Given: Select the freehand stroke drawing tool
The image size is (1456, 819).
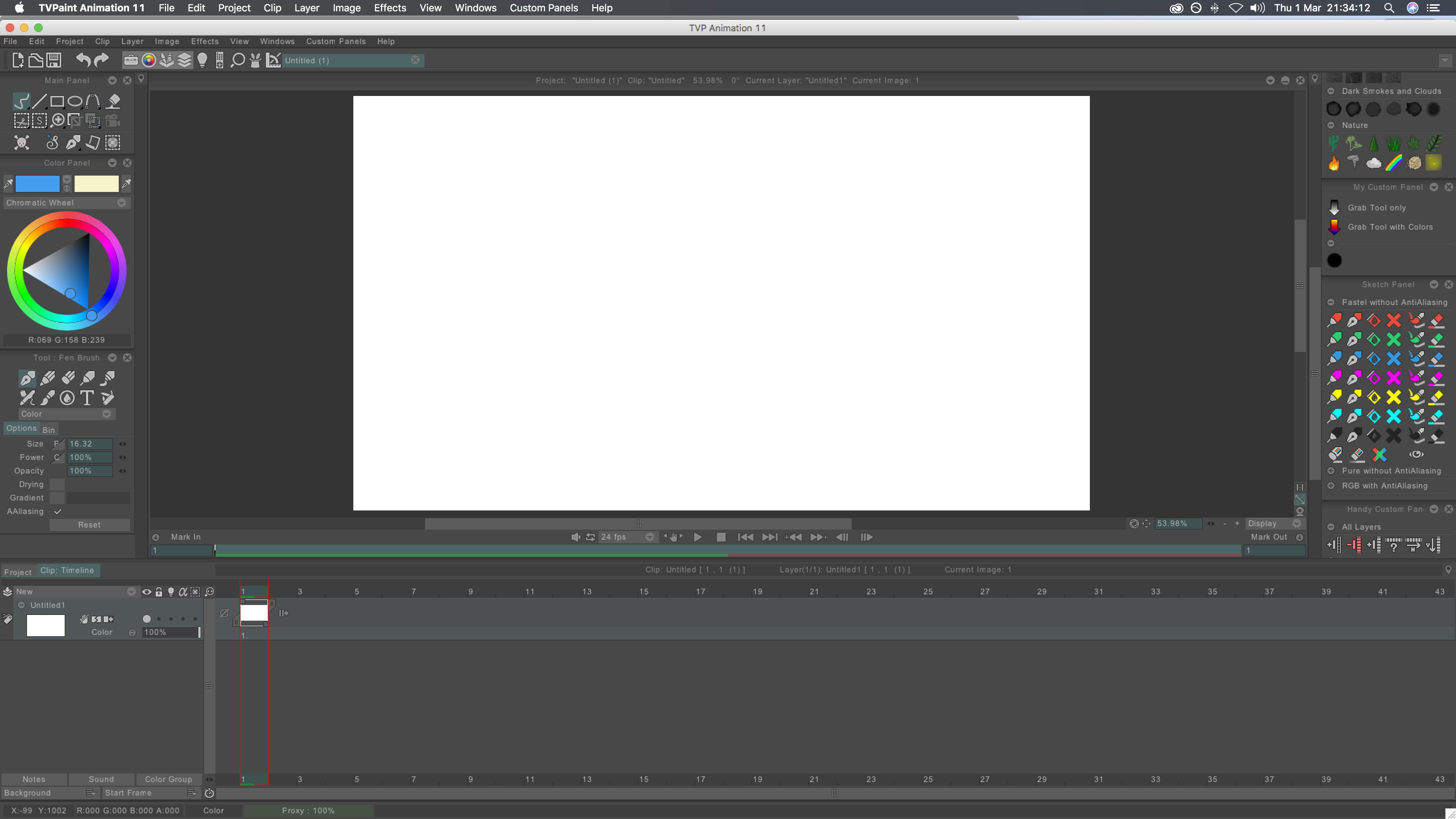Looking at the screenshot, I should coord(21,101).
